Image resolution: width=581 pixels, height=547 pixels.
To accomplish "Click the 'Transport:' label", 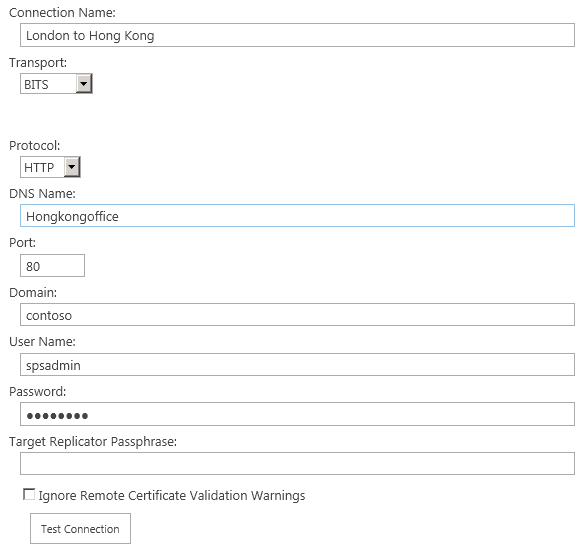I will (x=38, y=63).
